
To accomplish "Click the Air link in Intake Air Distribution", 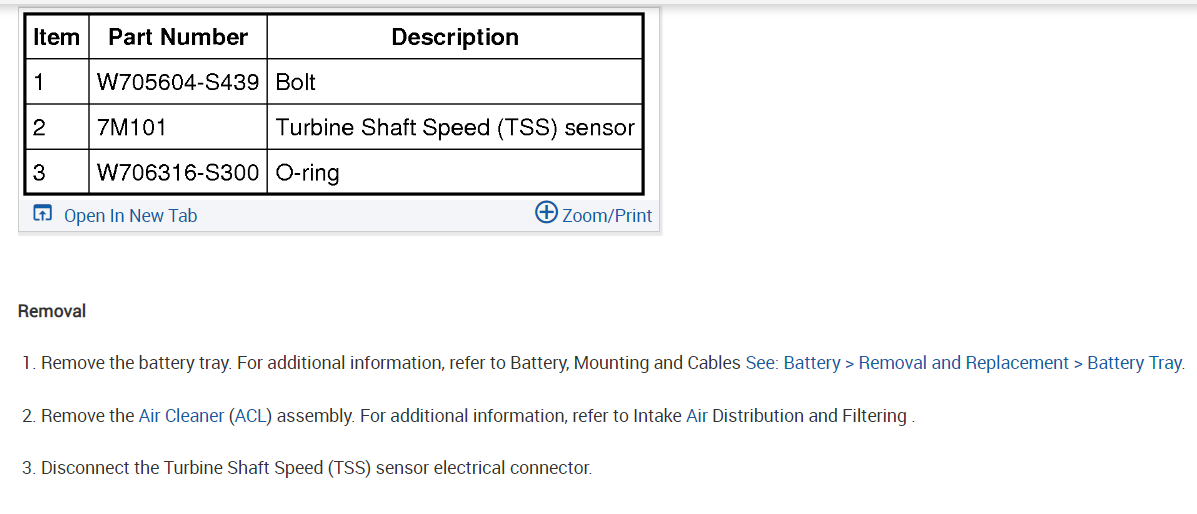I will point(697,415).
